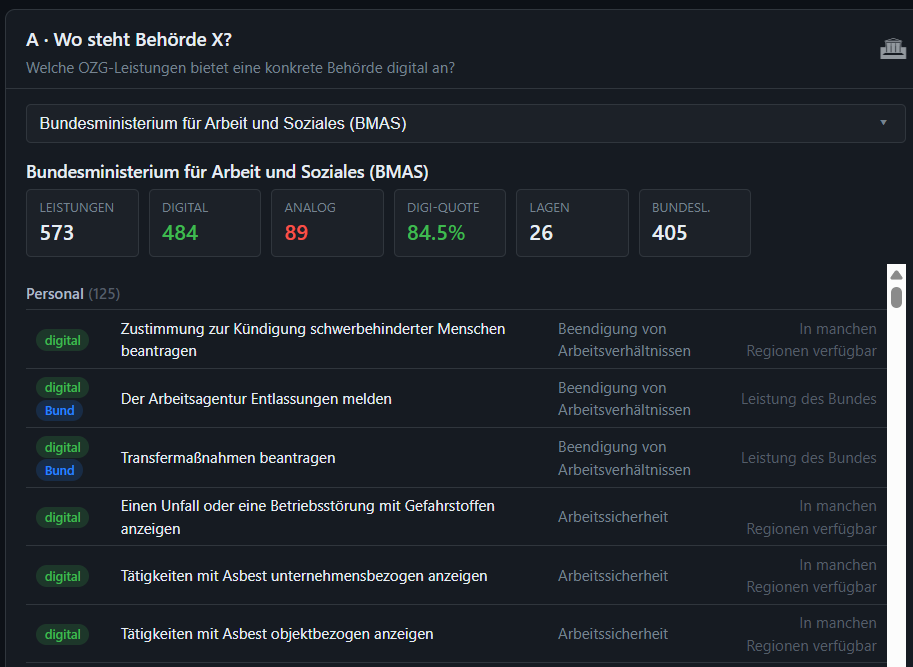Click the bold BMAS heading above stat cards
Screen dimensions: 913x667
coord(227,172)
